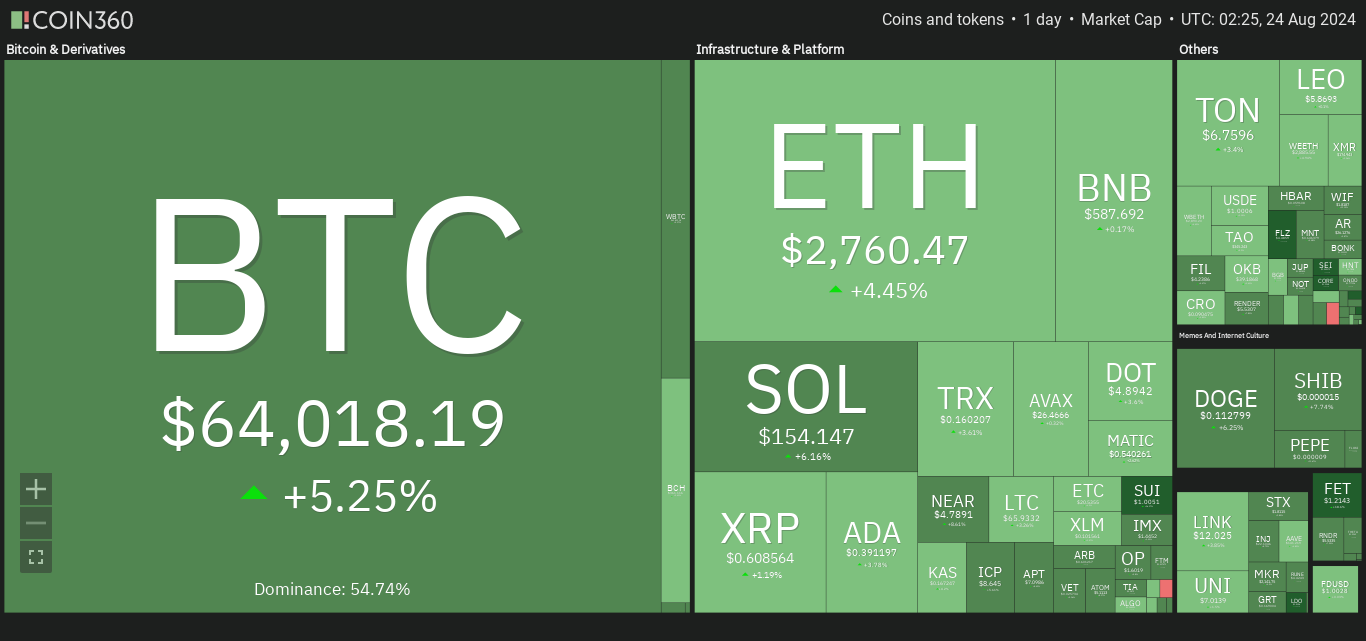Open the XRP tile
Viewport: 1366px width, 641px height.
pos(760,542)
